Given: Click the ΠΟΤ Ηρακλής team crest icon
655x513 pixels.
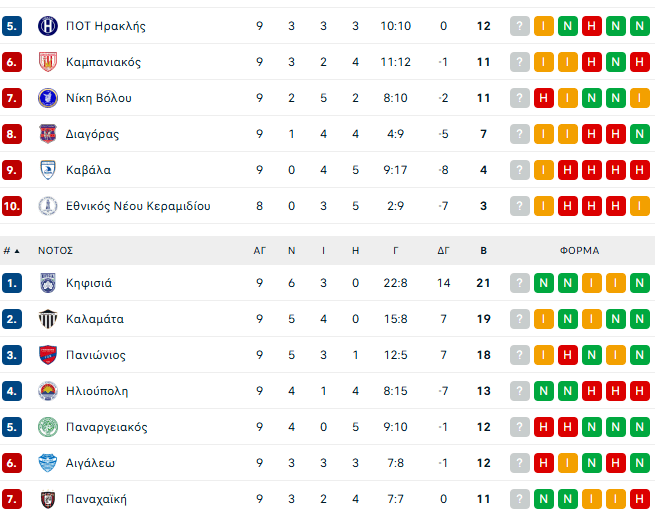Looking at the screenshot, I should tap(47, 26).
